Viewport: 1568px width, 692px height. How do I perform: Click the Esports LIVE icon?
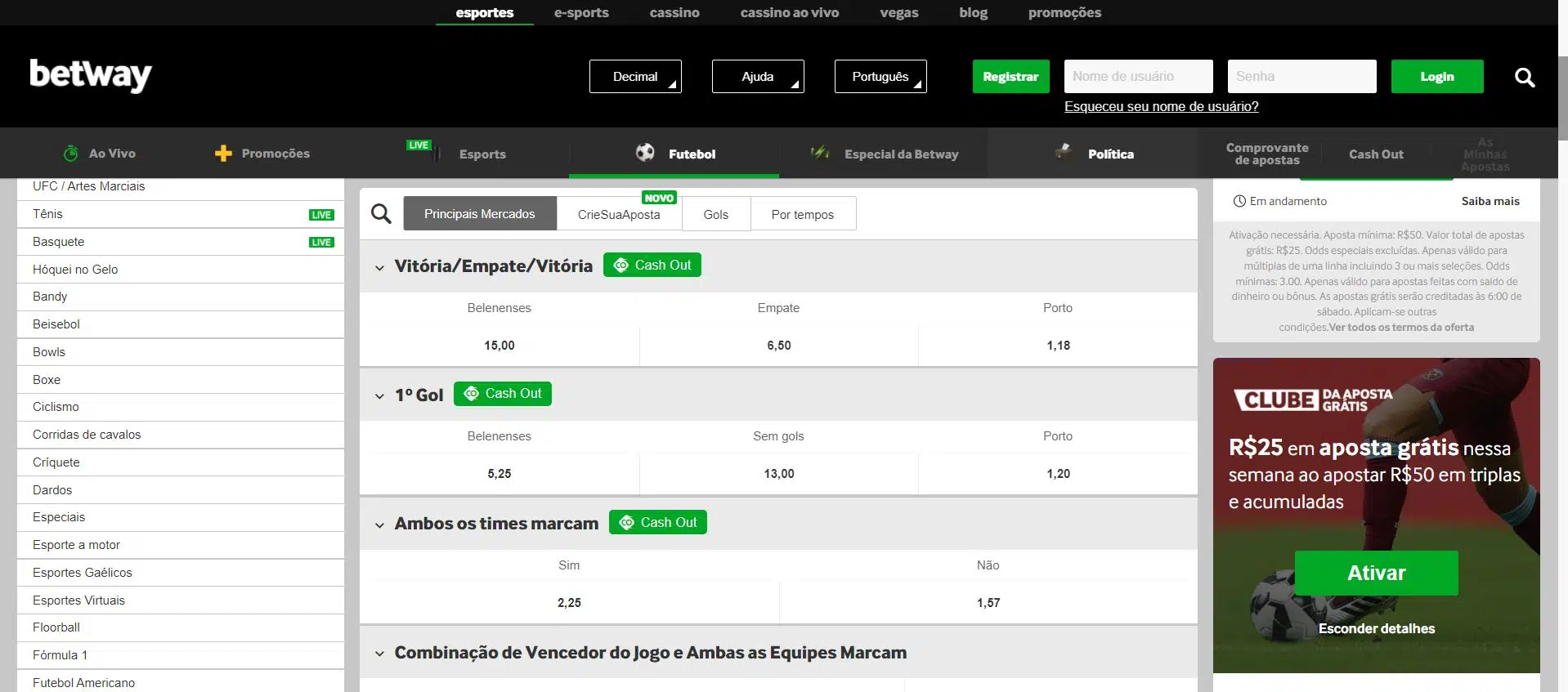(423, 150)
